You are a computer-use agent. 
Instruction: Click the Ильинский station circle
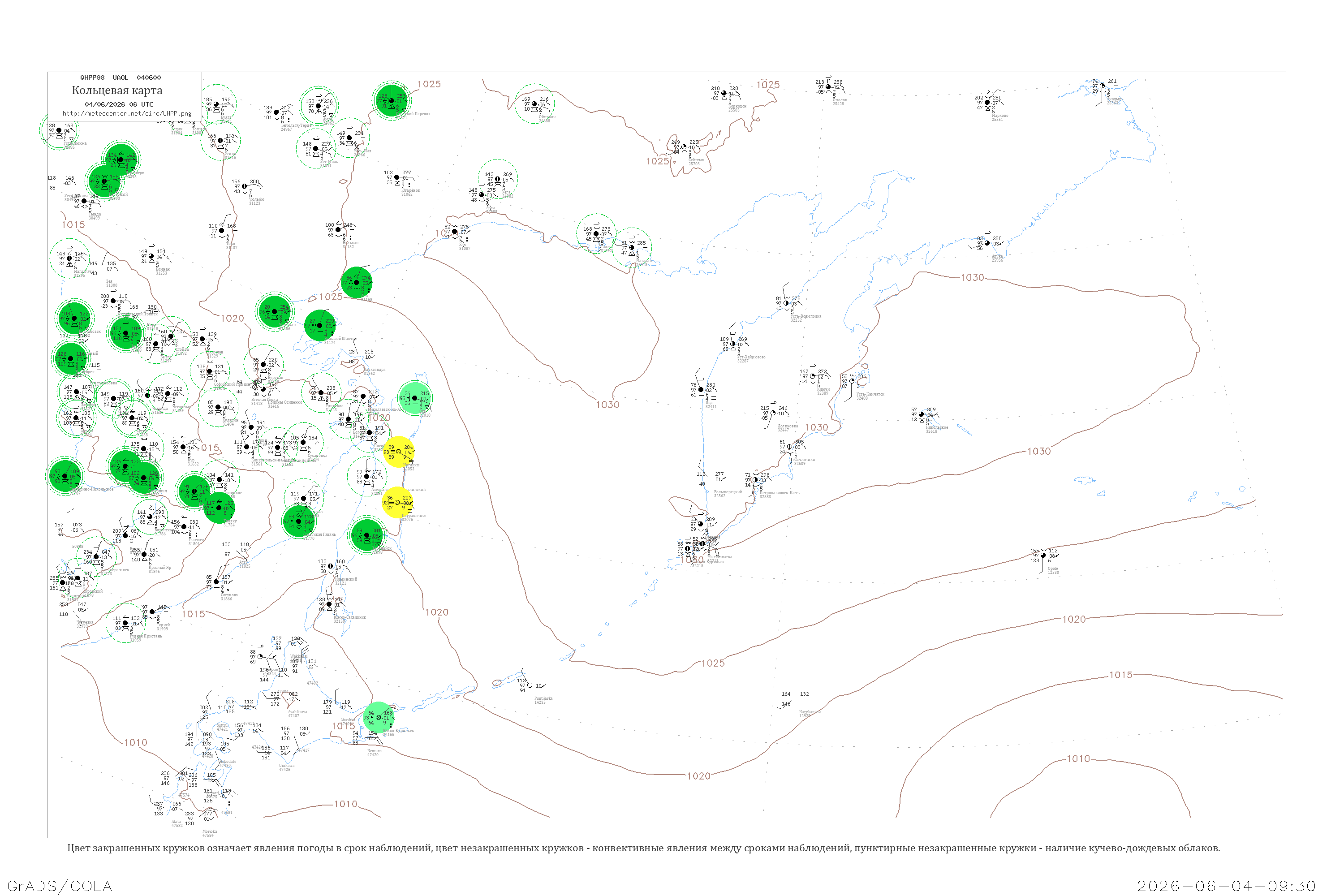click(x=330, y=566)
